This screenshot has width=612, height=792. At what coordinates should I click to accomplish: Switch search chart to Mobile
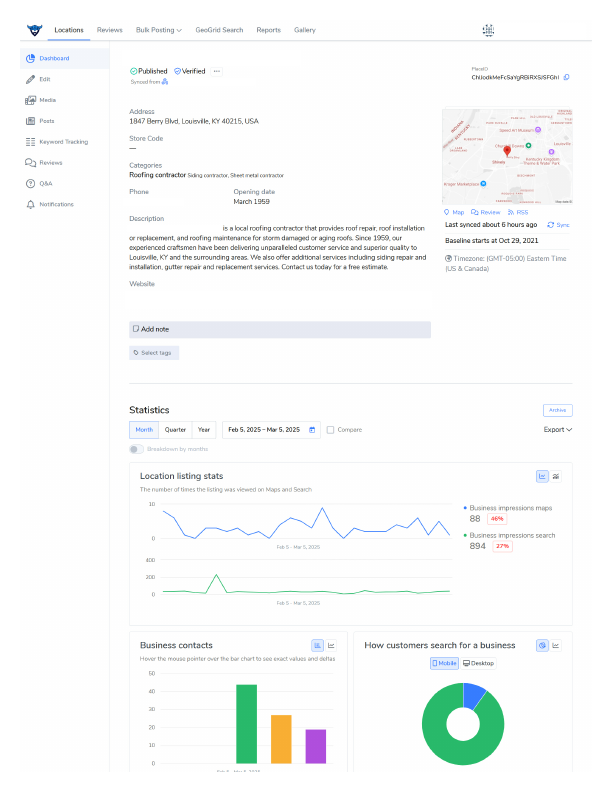point(444,663)
